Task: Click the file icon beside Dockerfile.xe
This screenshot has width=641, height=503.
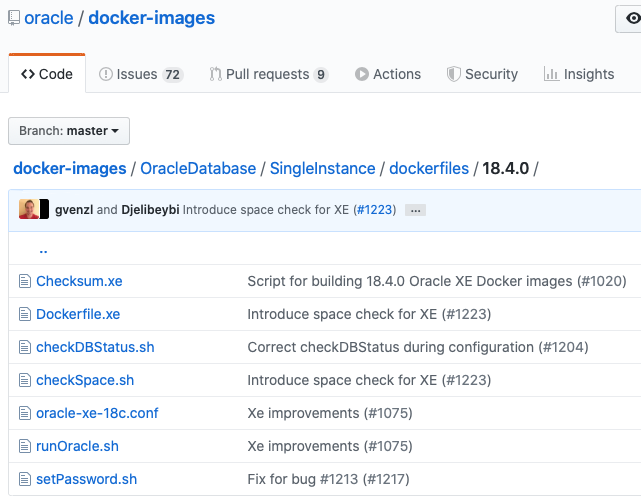Action: 25,315
